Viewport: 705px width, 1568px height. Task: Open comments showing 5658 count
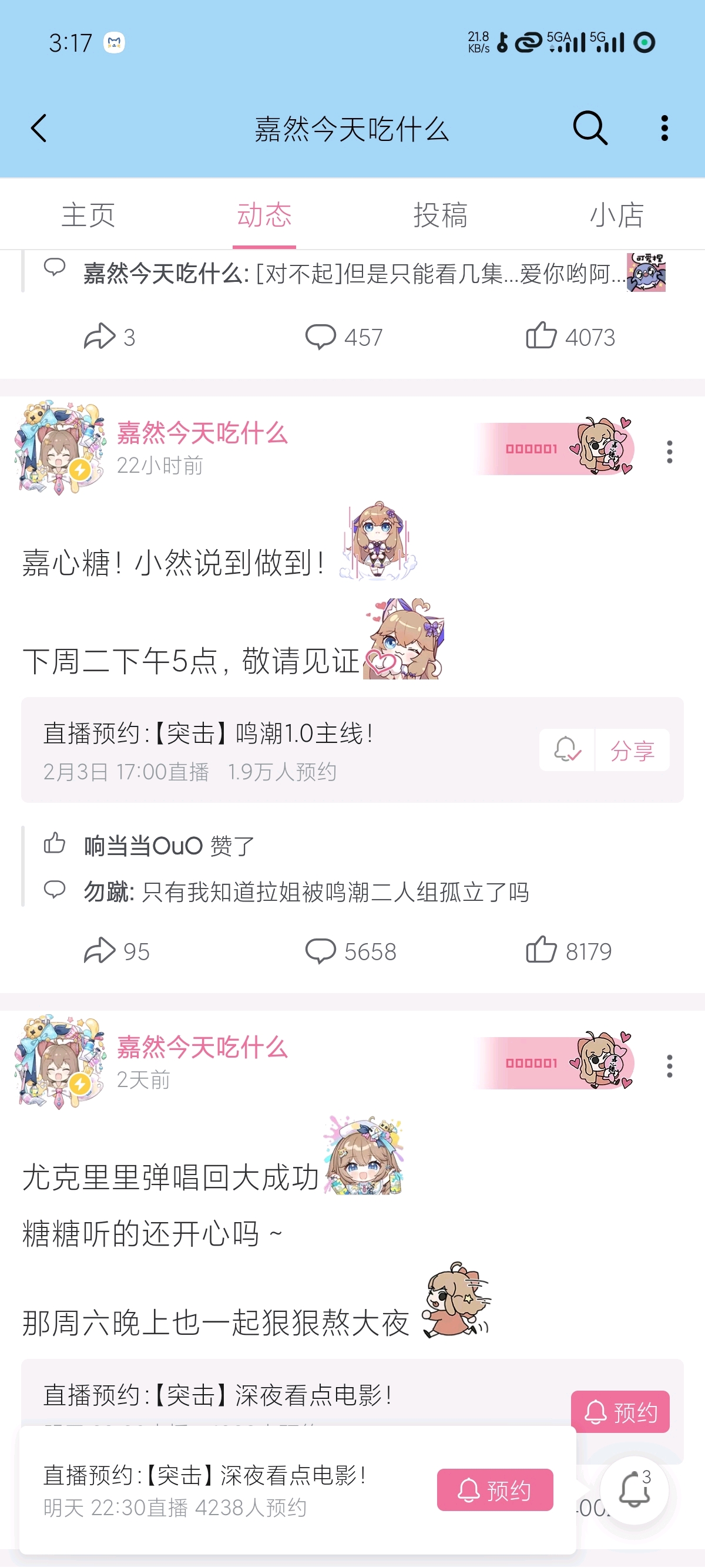tap(351, 951)
